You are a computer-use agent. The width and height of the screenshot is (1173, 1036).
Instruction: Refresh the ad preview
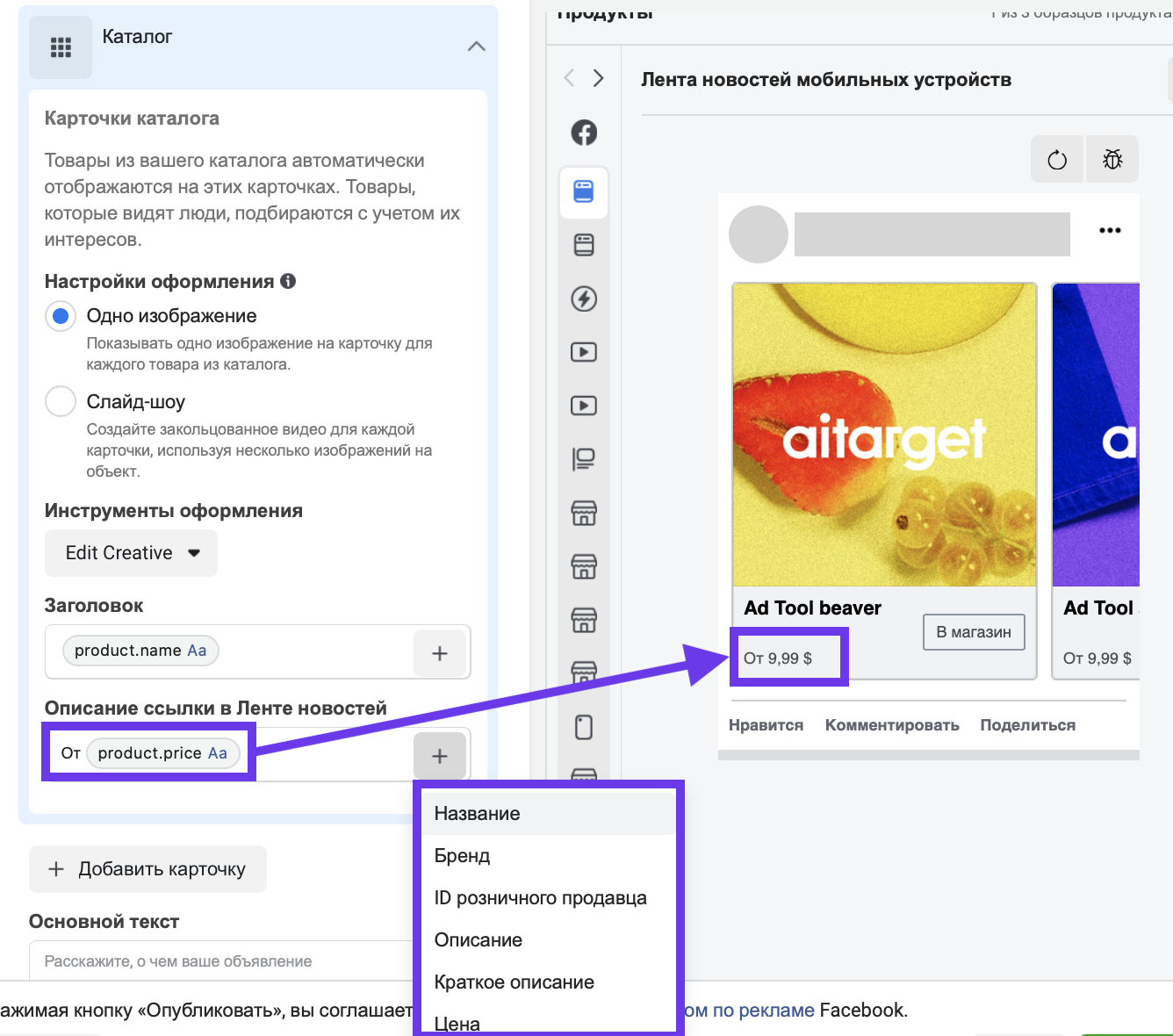pyautogui.click(x=1057, y=159)
